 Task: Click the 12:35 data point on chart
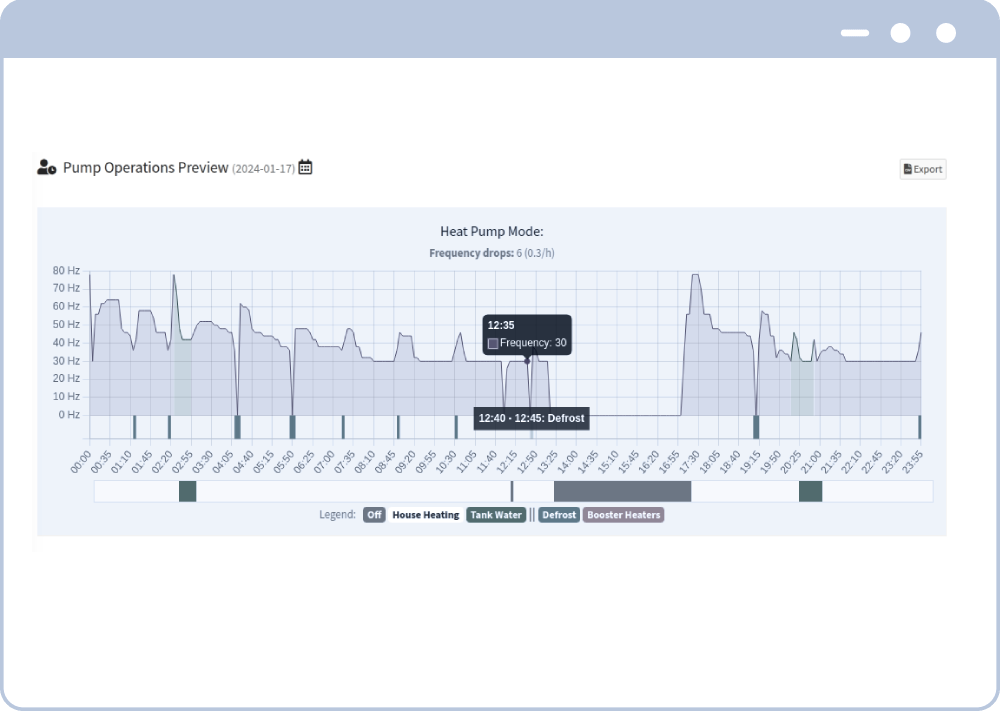(527, 361)
